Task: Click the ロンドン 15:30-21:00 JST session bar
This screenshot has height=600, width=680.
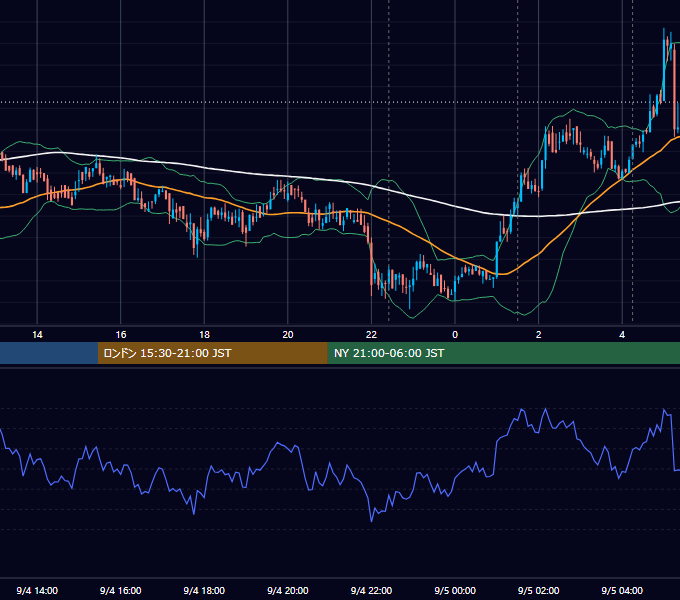Action: [212, 353]
